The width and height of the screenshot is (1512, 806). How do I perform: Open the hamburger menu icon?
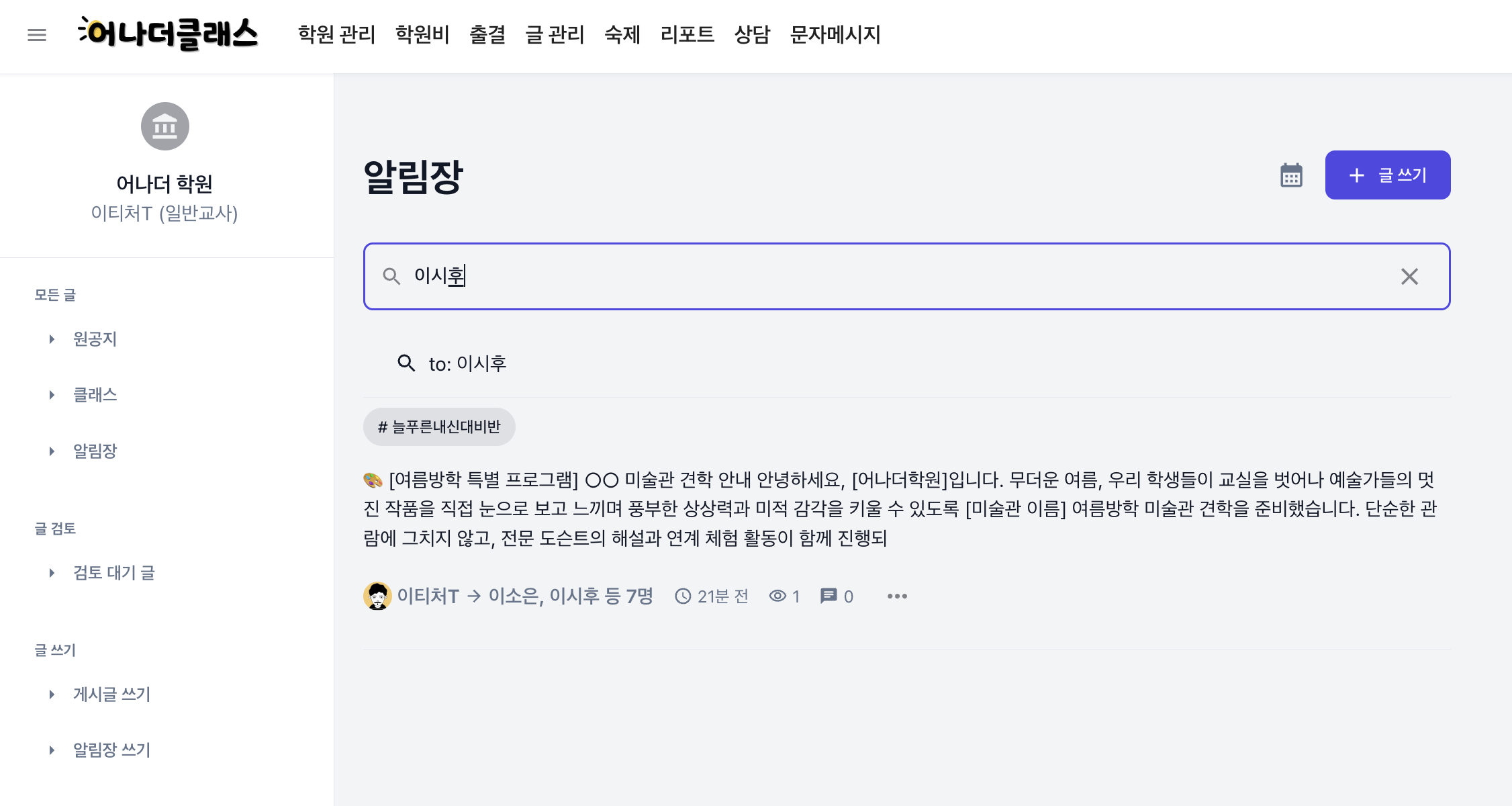click(37, 35)
